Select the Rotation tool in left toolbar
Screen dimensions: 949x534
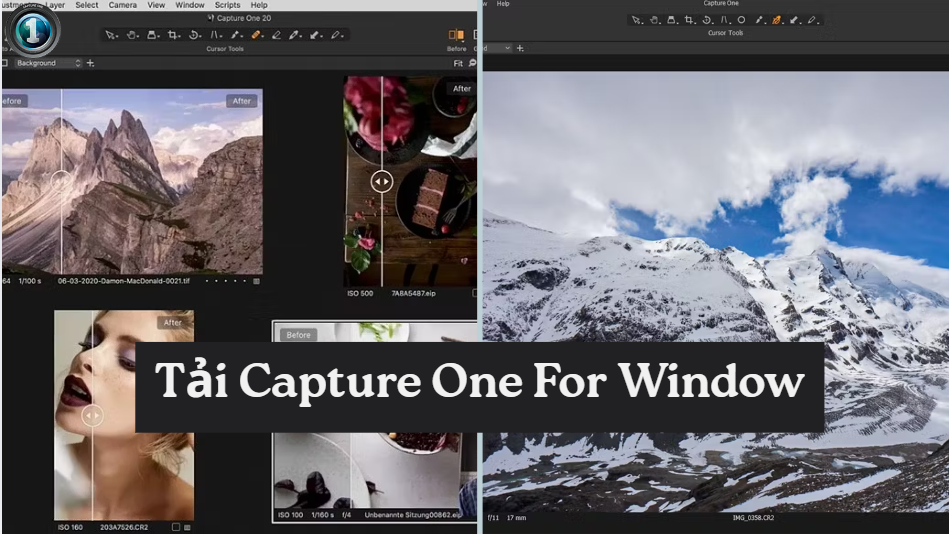[x=194, y=35]
